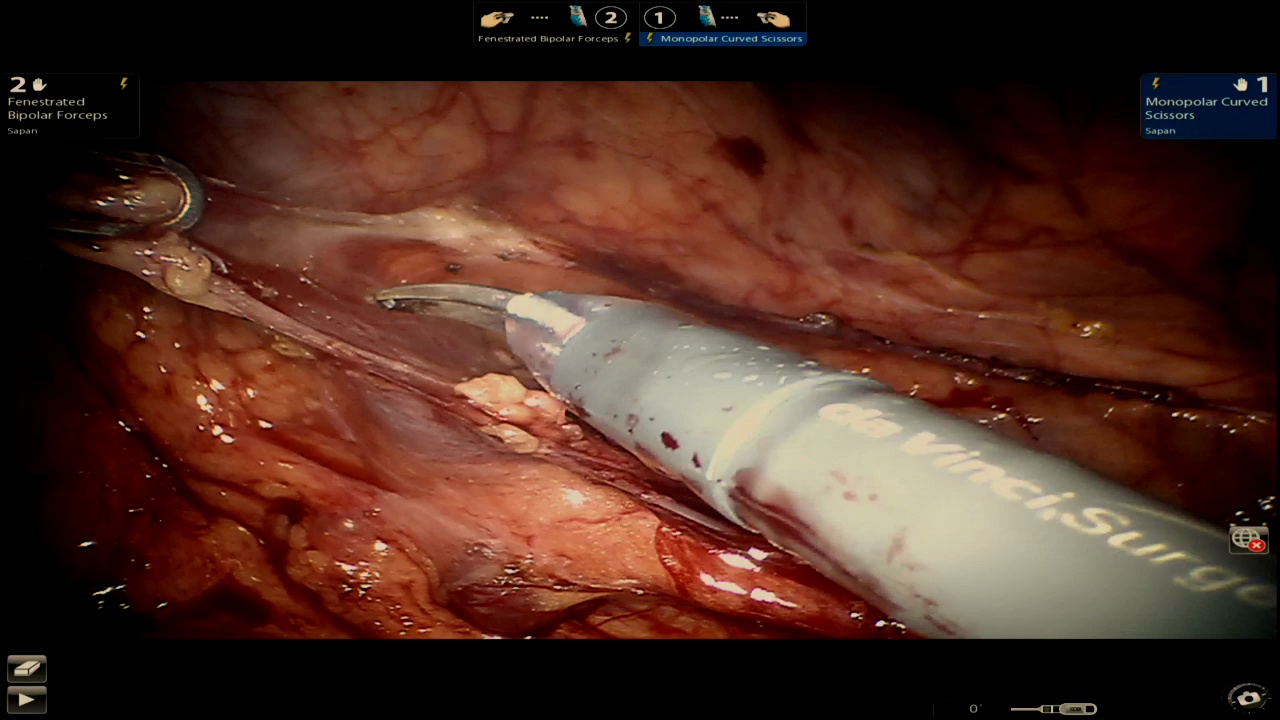Click the play button at bottom left
The height and width of the screenshot is (720, 1280).
coord(27,699)
